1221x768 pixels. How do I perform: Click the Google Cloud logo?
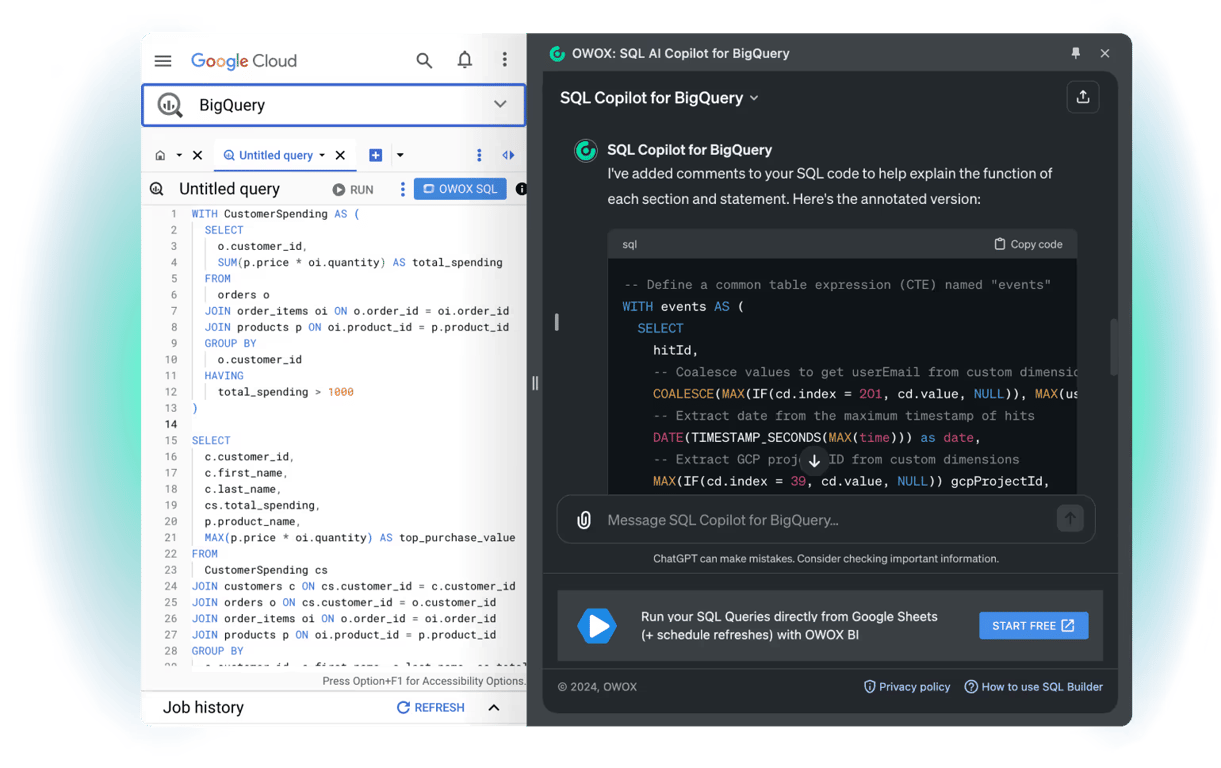[244, 61]
